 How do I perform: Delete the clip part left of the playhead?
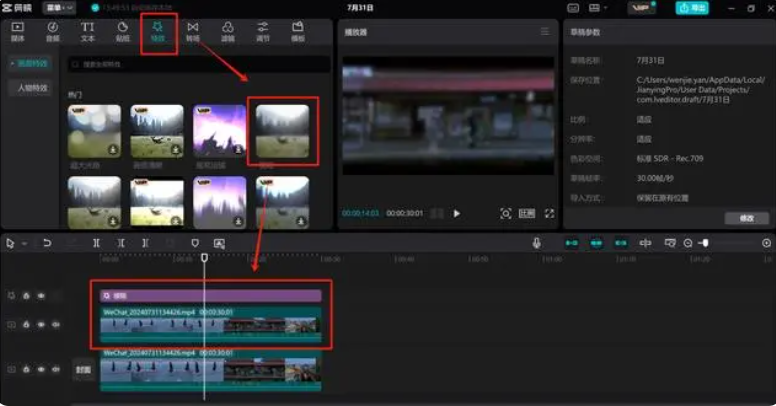coord(121,243)
